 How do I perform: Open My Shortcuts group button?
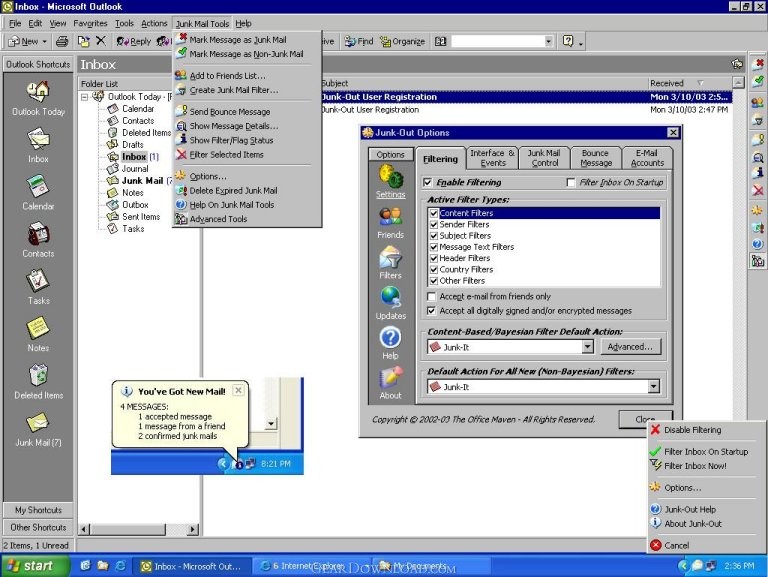tap(38, 510)
